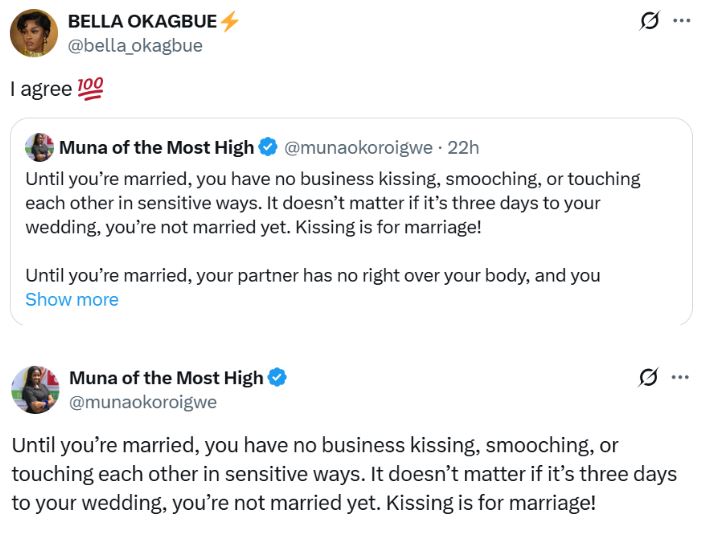
Task: Click the bold author name on the lower post
Action: click(165, 377)
